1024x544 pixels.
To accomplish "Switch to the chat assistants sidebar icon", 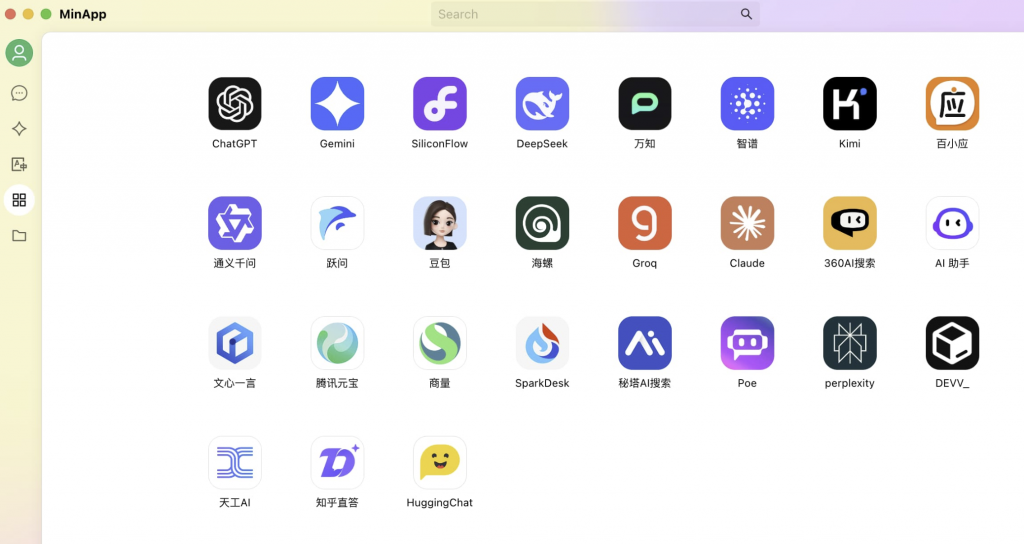I will pyautogui.click(x=19, y=93).
